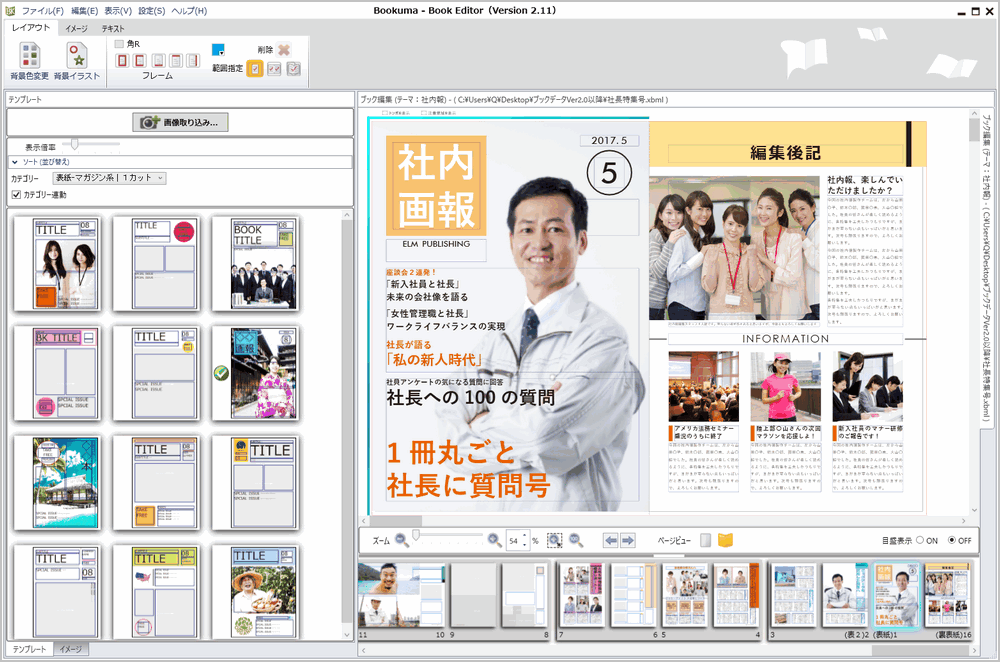This screenshot has height=662, width=1000.
Task: Click the previous page left arrow
Action: [610, 540]
